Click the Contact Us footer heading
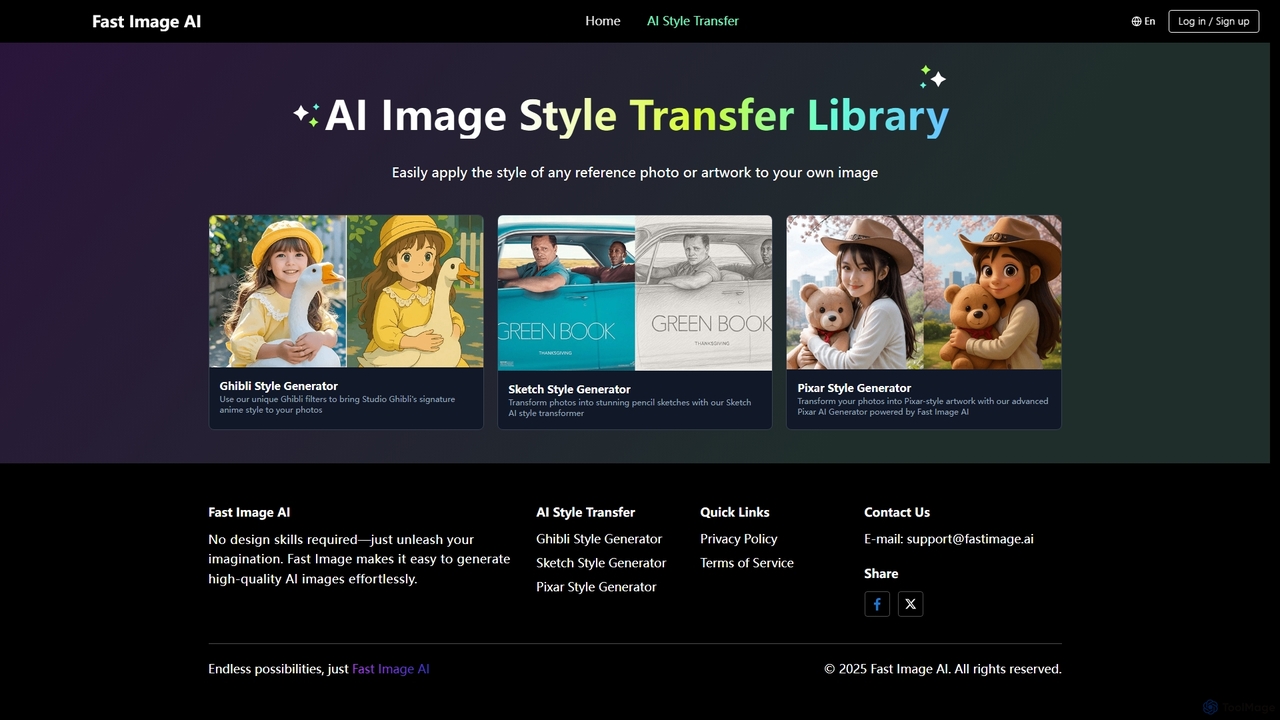Viewport: 1280px width, 720px height. point(897,512)
